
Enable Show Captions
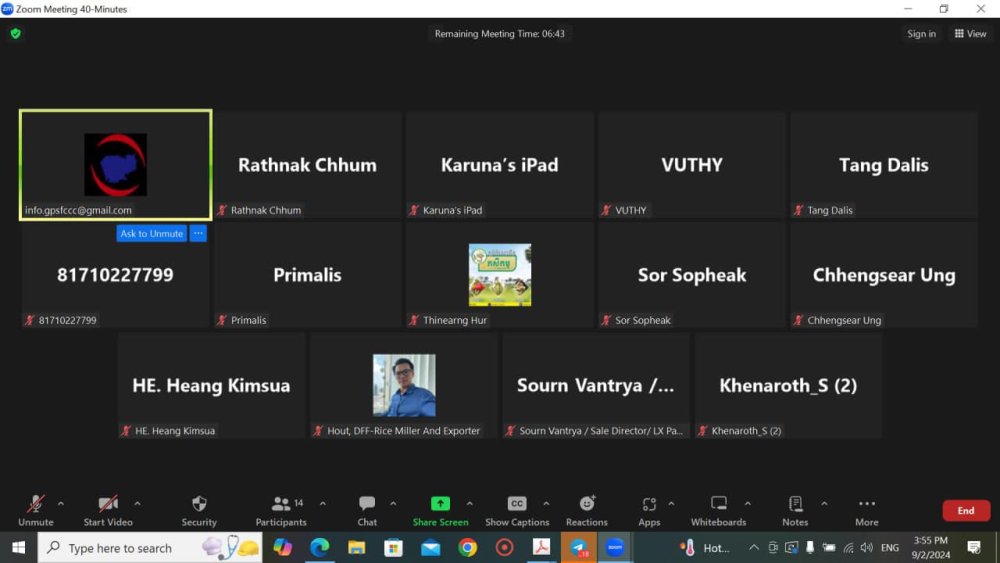517,504
